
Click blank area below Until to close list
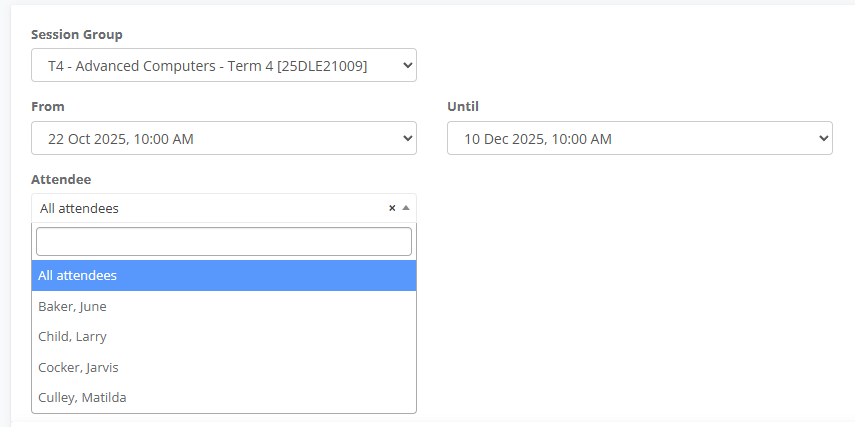pyautogui.click(x=640, y=280)
